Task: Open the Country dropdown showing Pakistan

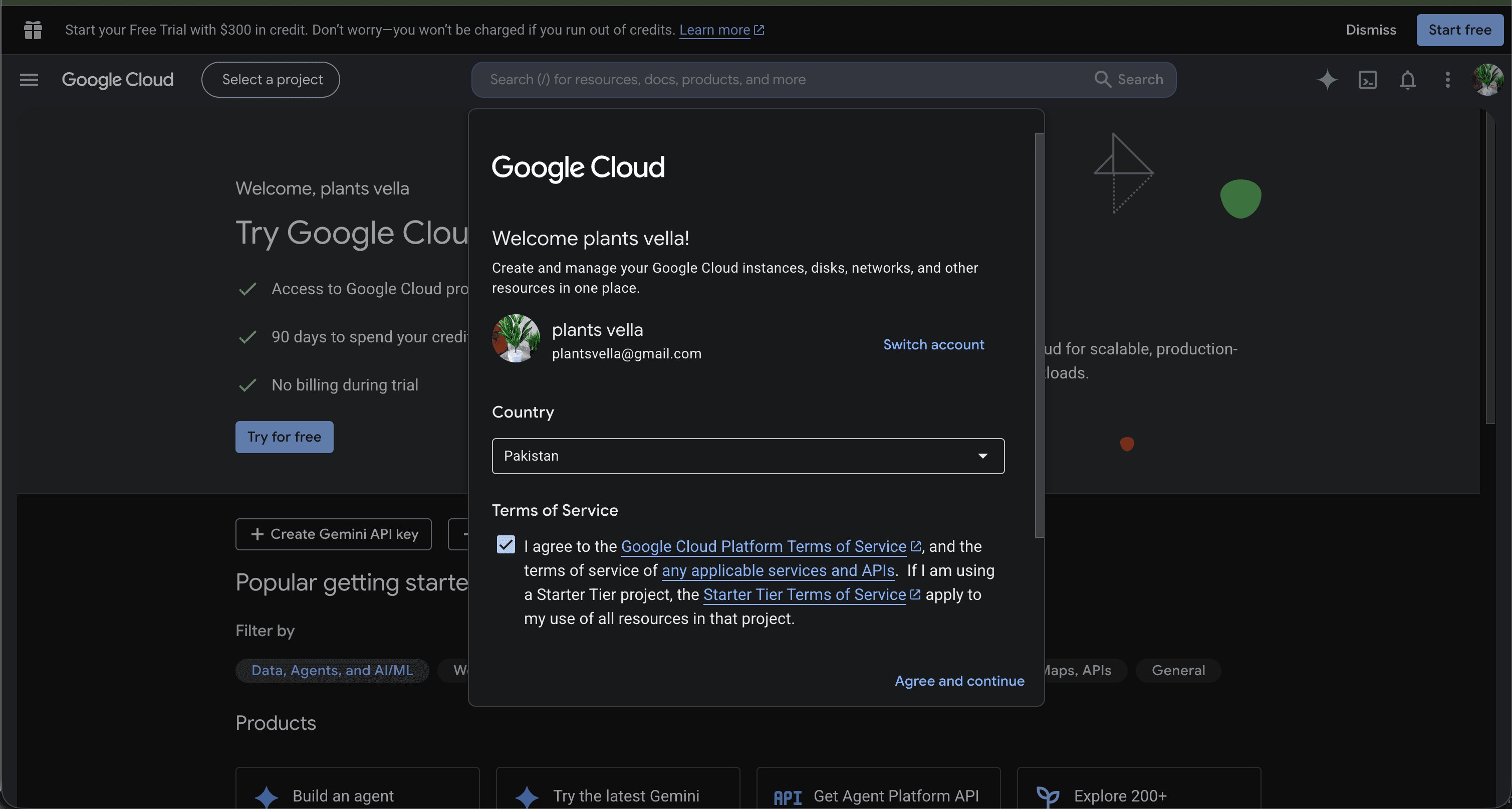Action: coord(748,456)
